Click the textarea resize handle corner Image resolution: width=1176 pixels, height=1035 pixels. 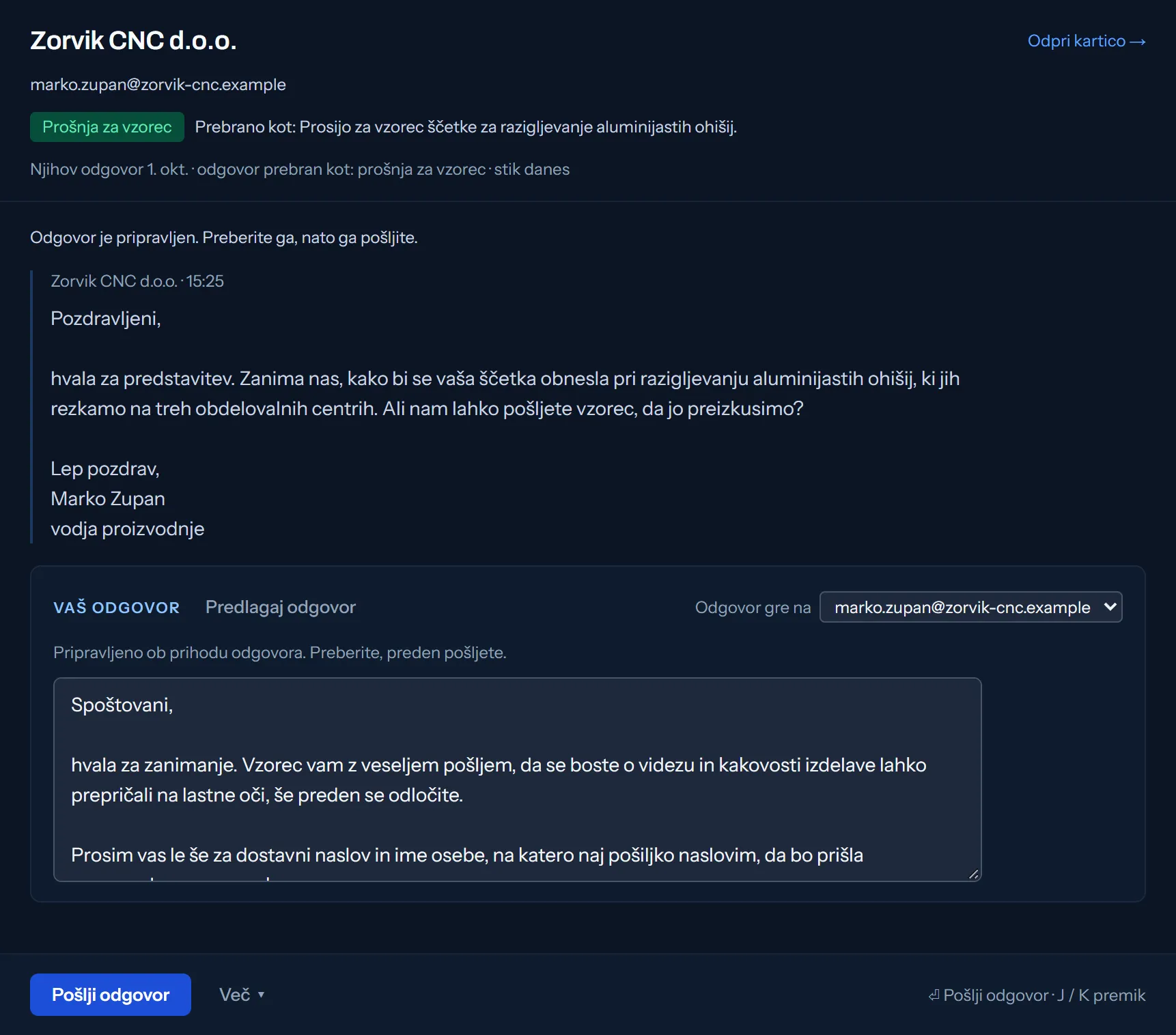pyautogui.click(x=973, y=874)
